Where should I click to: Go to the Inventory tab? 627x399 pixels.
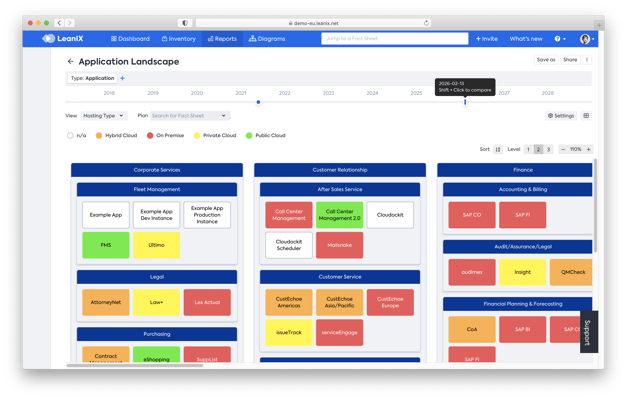pos(179,39)
